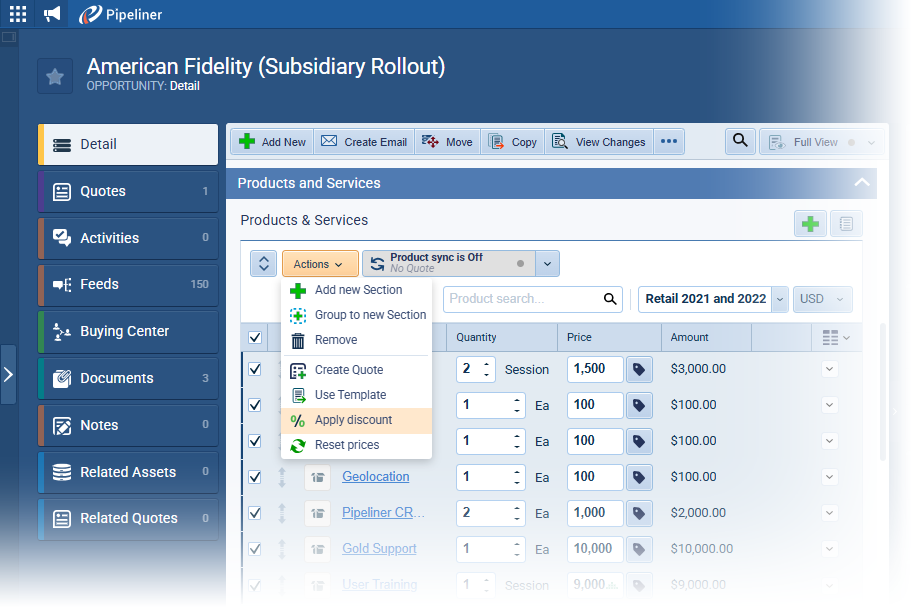Click the search magnifier in toolbar

point(739,141)
